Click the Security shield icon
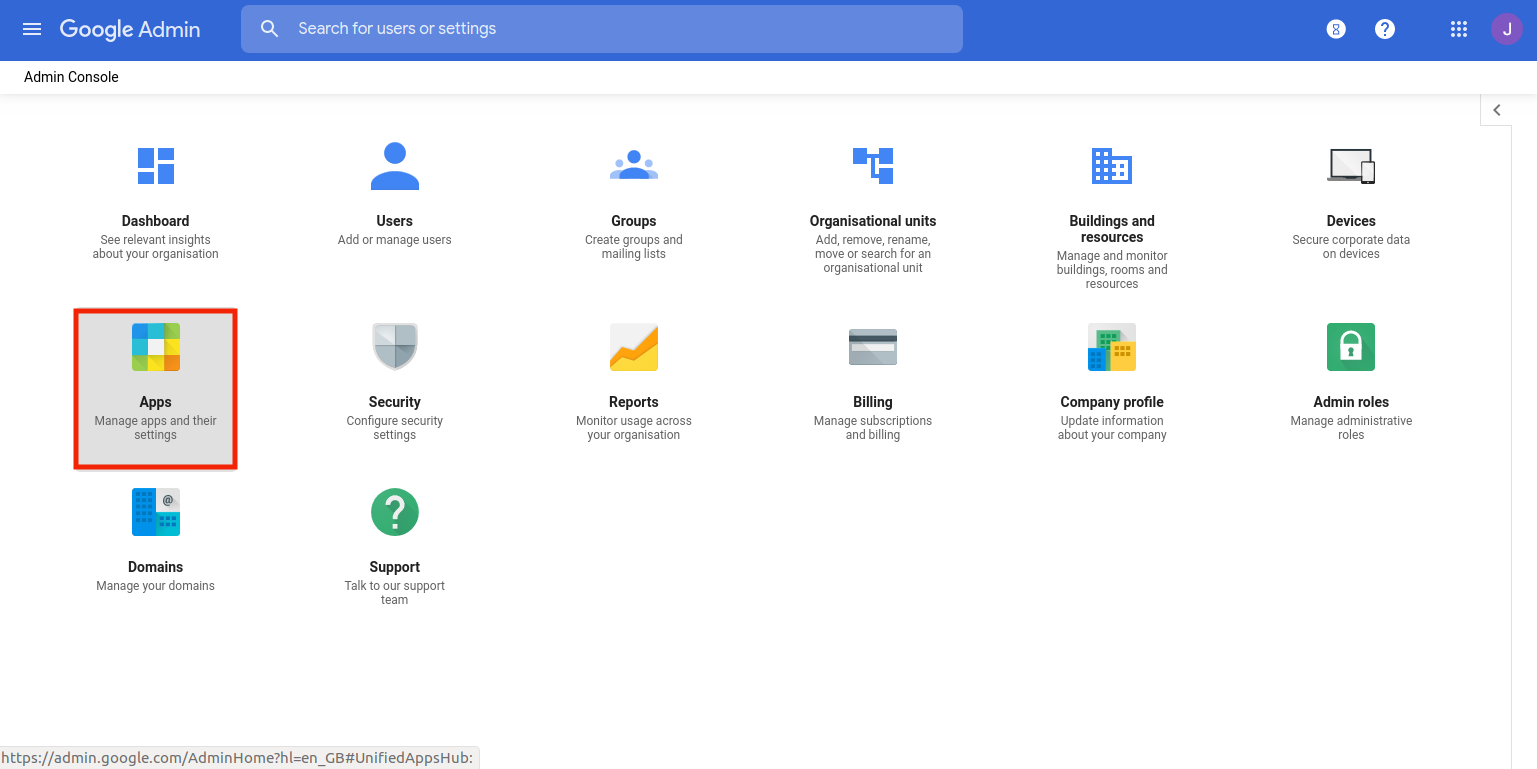Image resolution: width=1537 pixels, height=769 pixels. click(x=395, y=347)
